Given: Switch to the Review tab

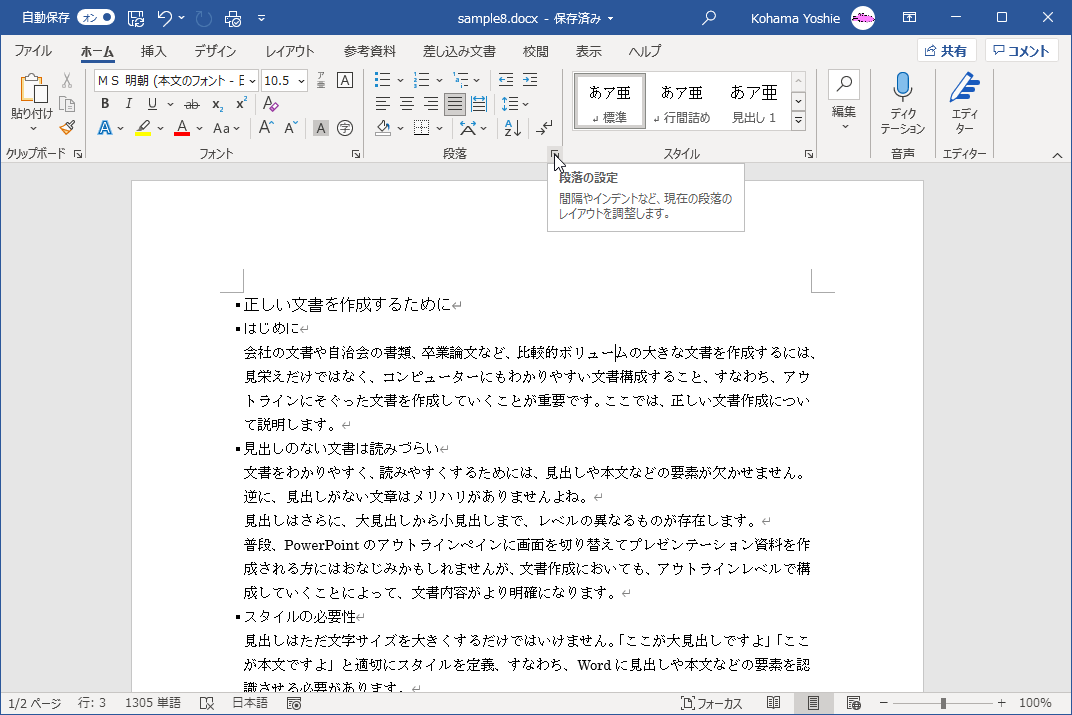Looking at the screenshot, I should [535, 51].
